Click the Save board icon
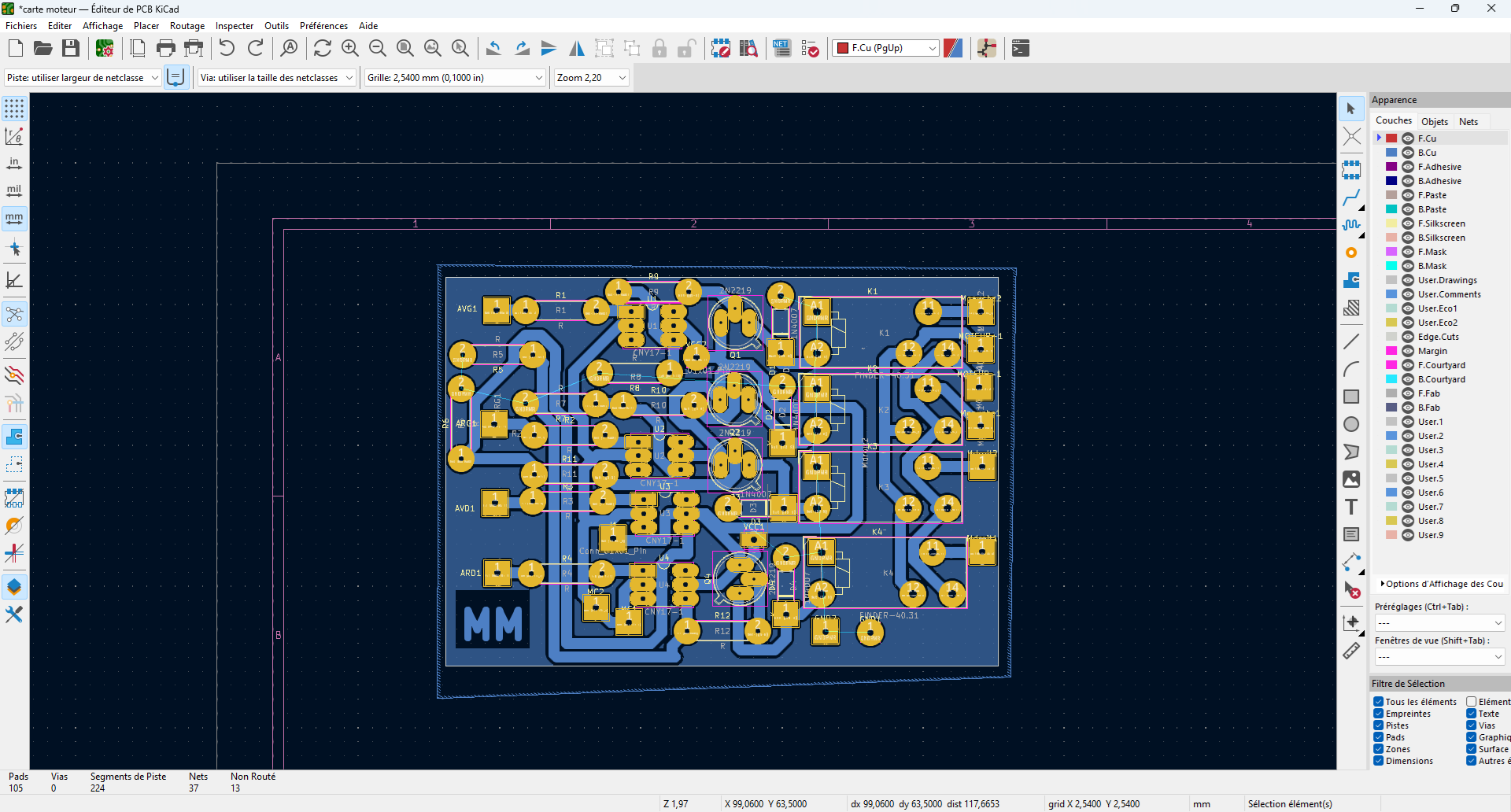This screenshot has width=1511, height=812. coord(71,49)
